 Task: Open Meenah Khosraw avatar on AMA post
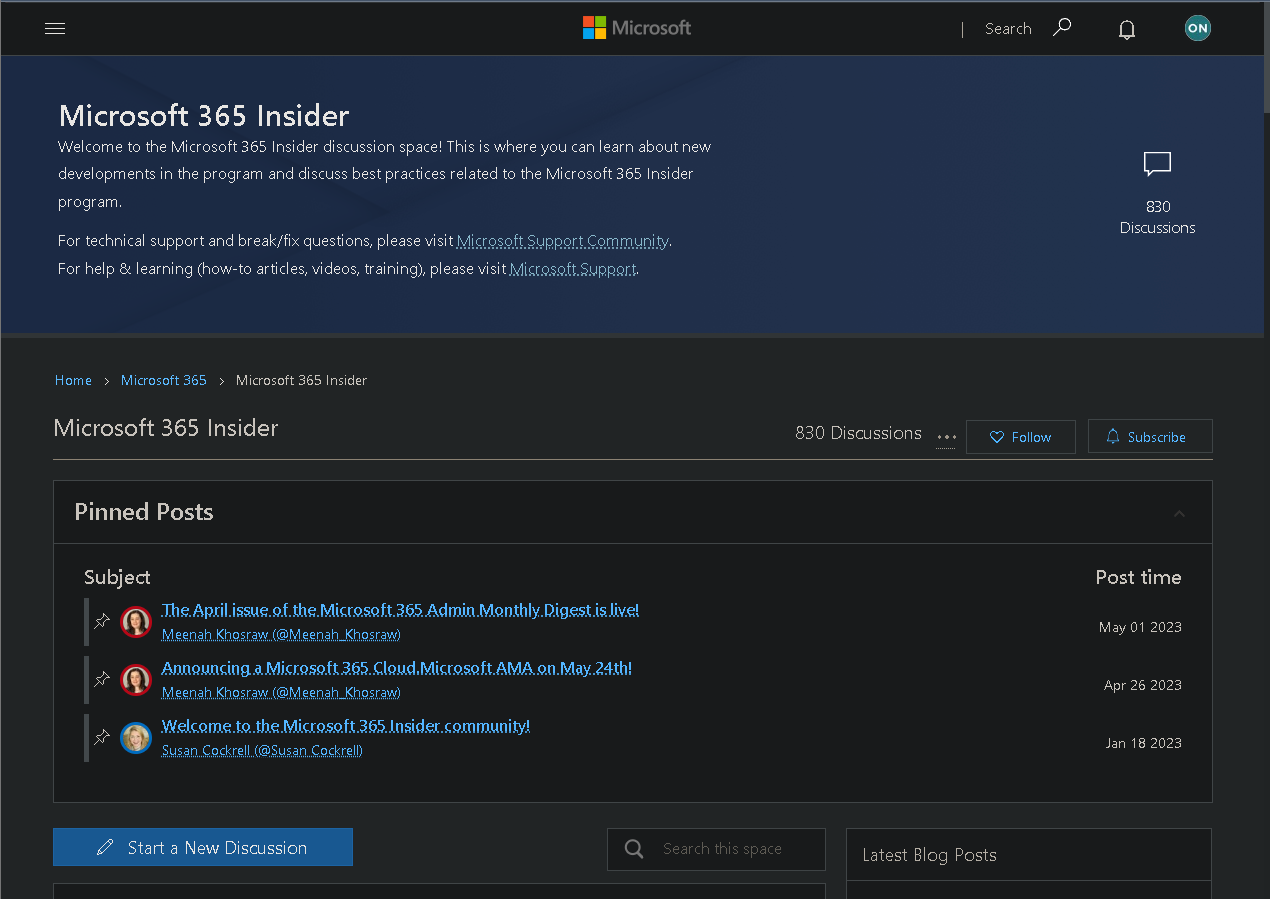(x=136, y=680)
